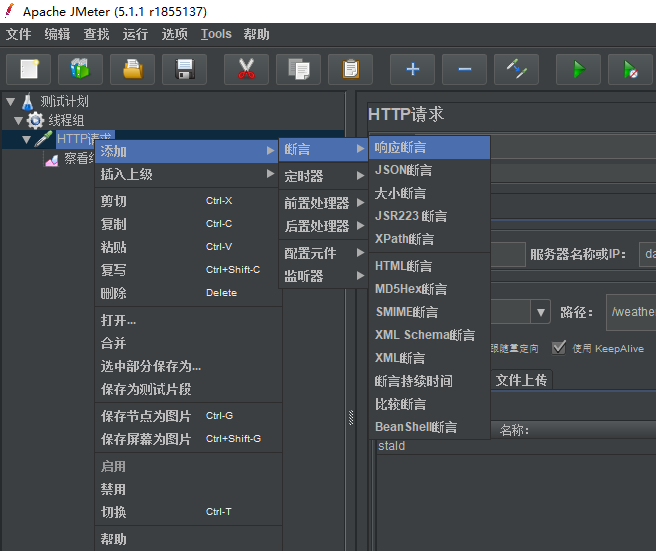Select SMIME断言 menu item
This screenshot has width=656, height=551.
[429, 312]
